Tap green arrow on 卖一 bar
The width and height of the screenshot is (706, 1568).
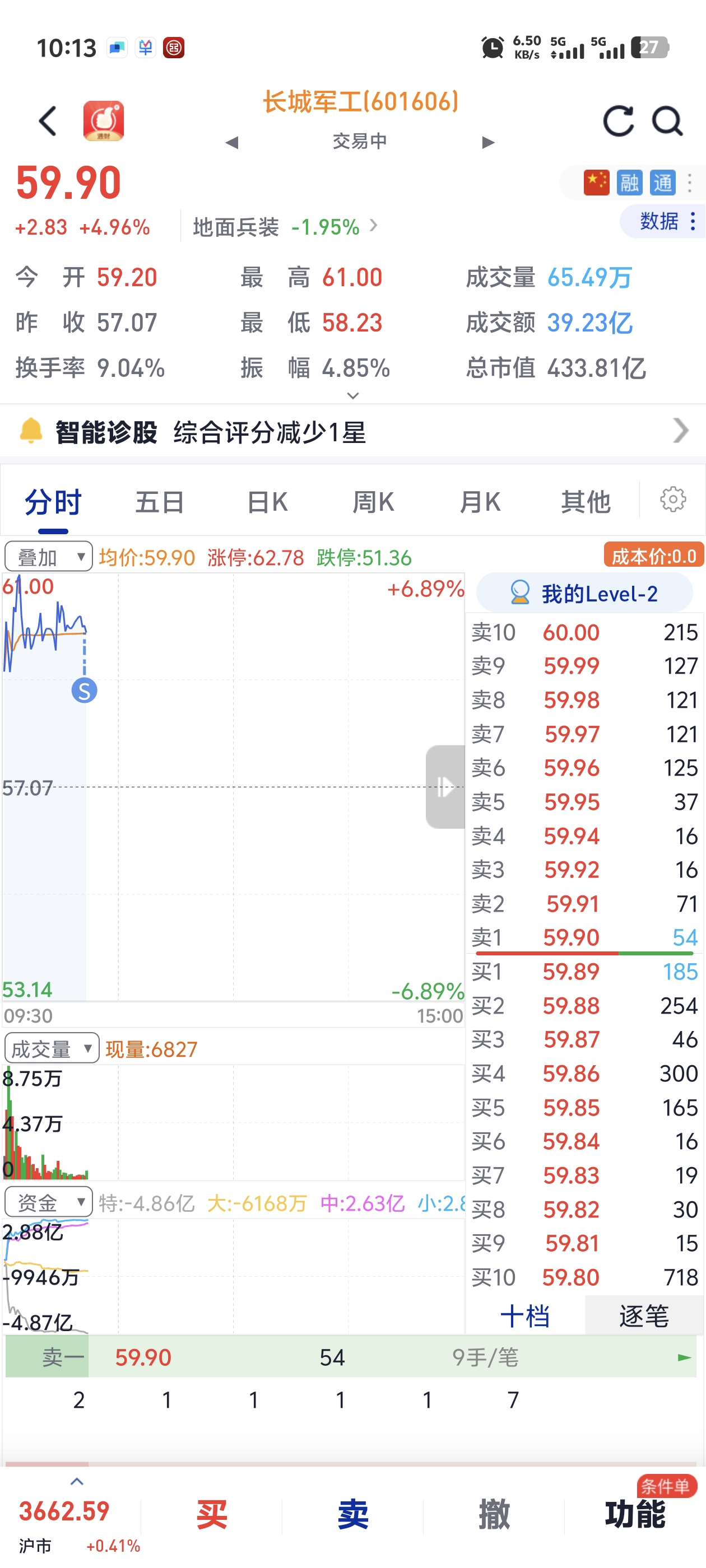pos(685,1357)
